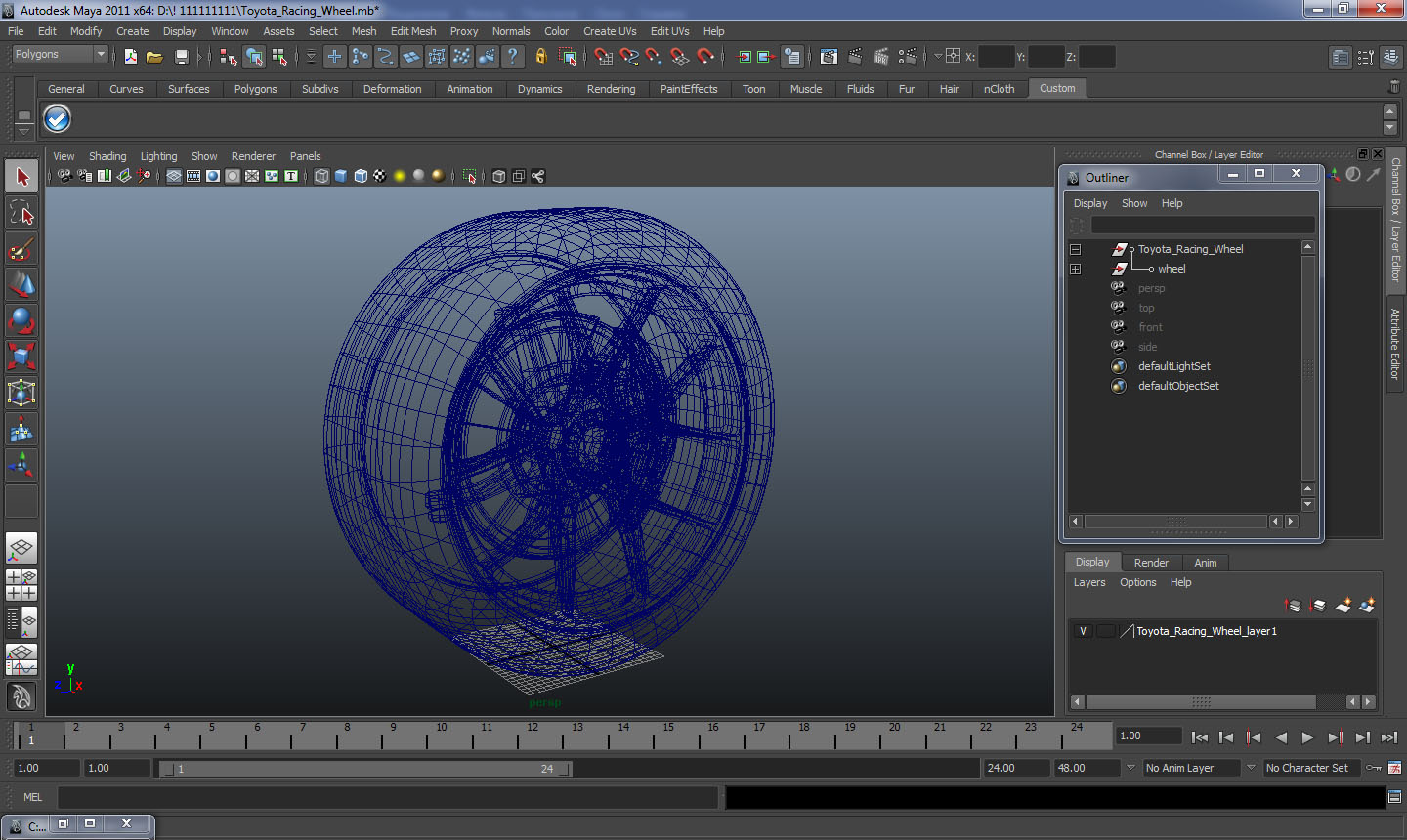Open a scene via folder icon
1407x840 pixels.
point(154,57)
